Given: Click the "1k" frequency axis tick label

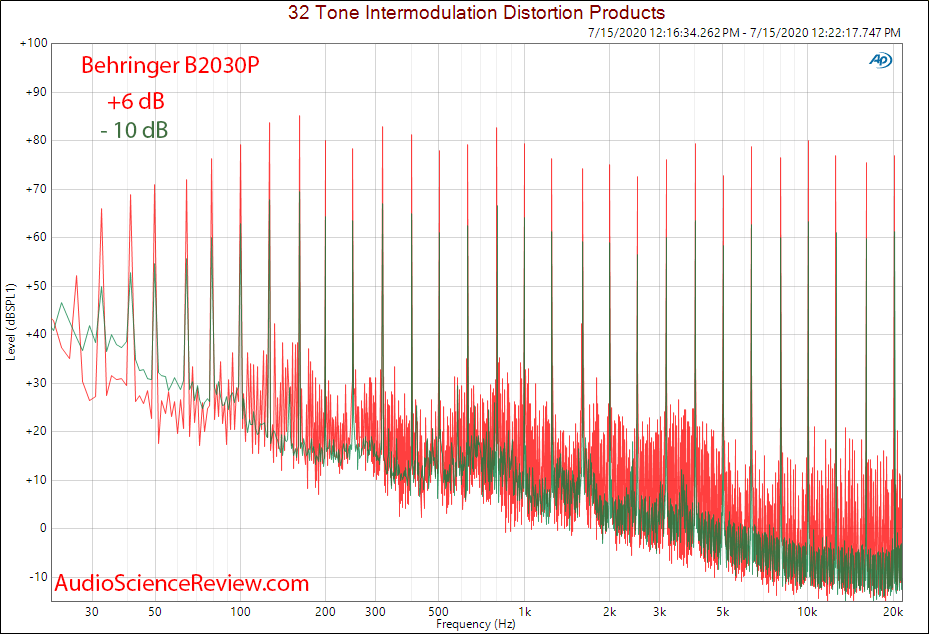Looking at the screenshot, I should pyautogui.click(x=524, y=612).
